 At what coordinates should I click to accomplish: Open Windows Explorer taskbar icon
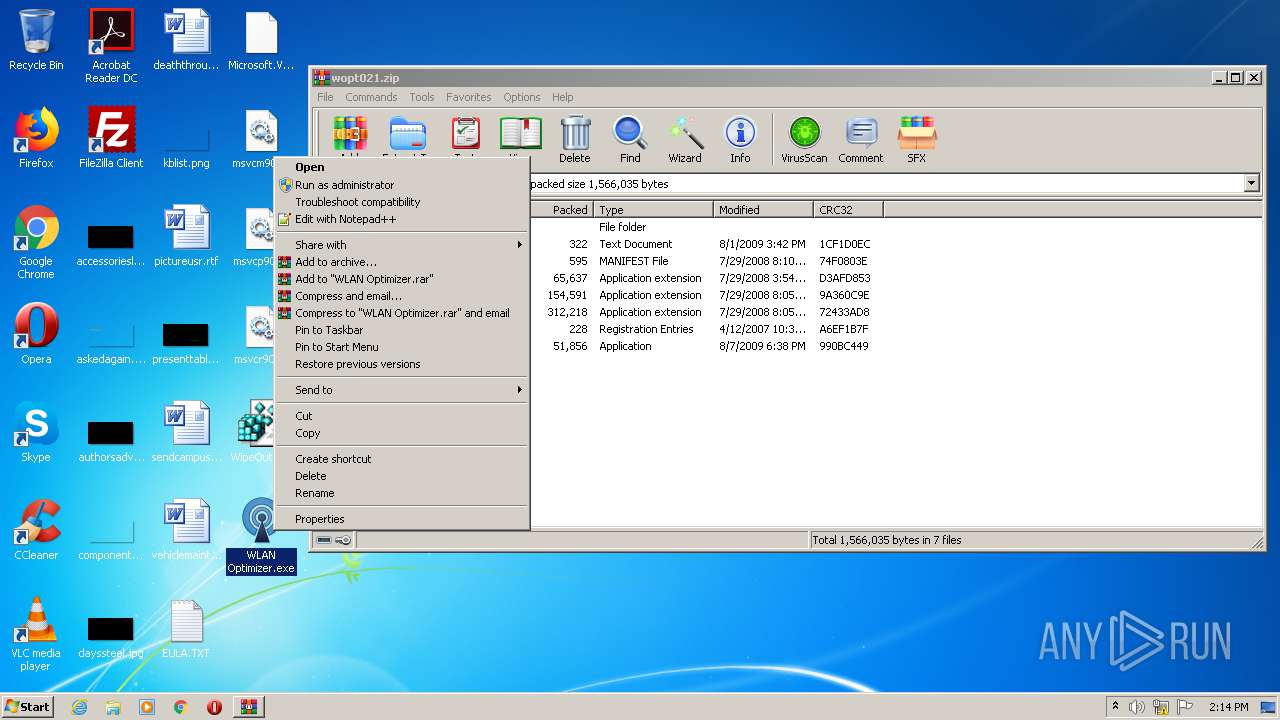[x=113, y=707]
